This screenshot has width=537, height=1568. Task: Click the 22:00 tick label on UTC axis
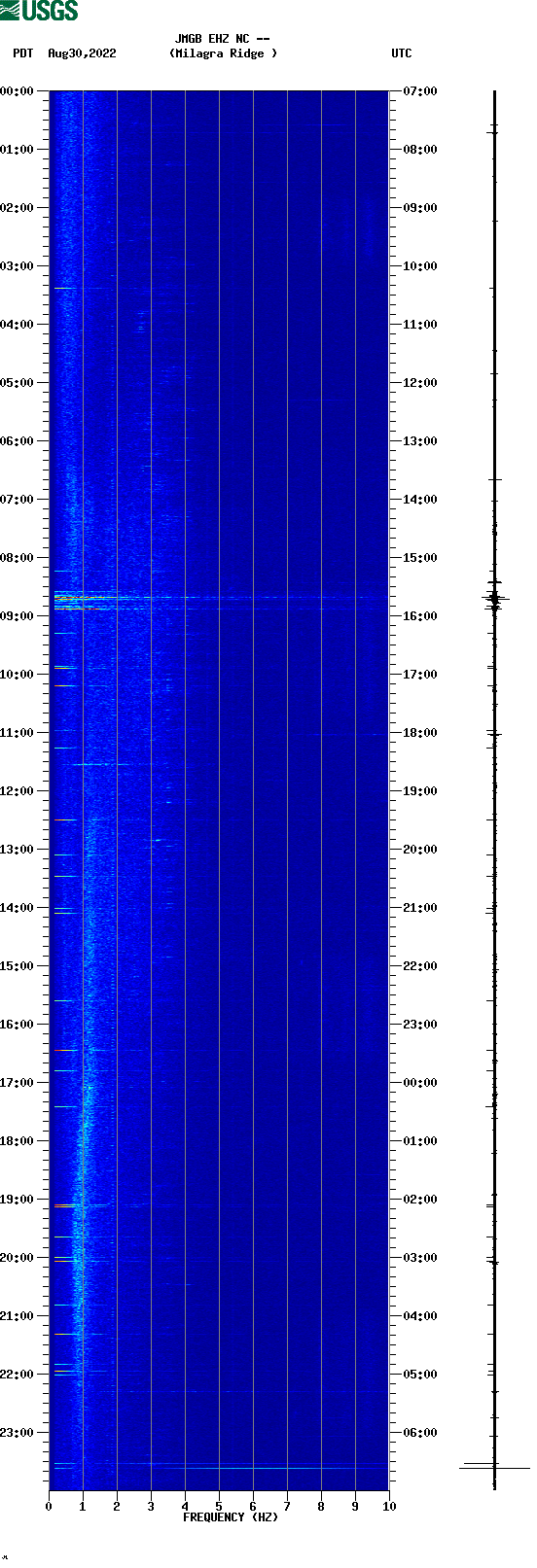pyautogui.click(x=420, y=965)
